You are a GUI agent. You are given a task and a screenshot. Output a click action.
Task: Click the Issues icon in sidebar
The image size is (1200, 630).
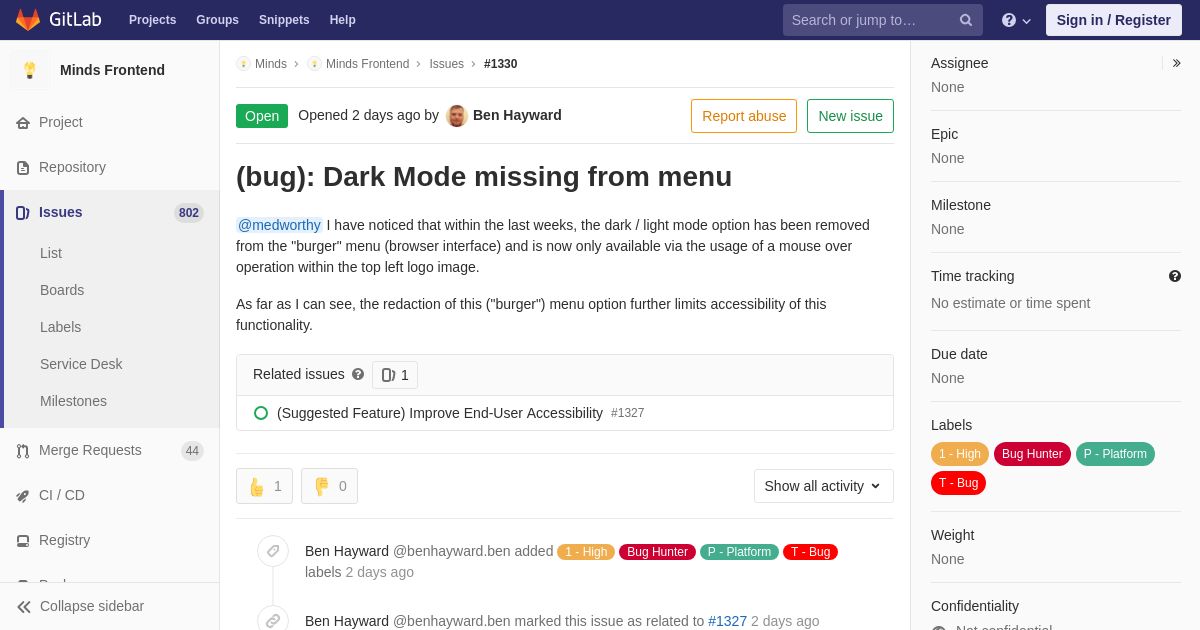[23, 213]
